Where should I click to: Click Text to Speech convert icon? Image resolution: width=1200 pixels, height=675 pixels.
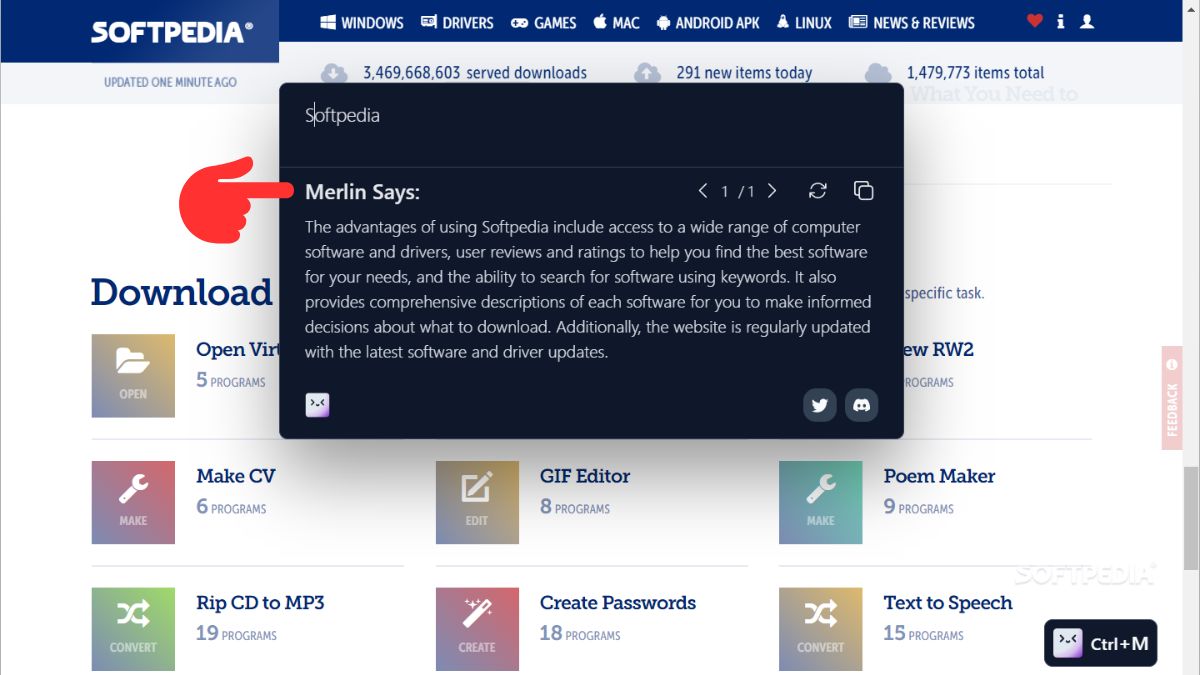click(820, 629)
